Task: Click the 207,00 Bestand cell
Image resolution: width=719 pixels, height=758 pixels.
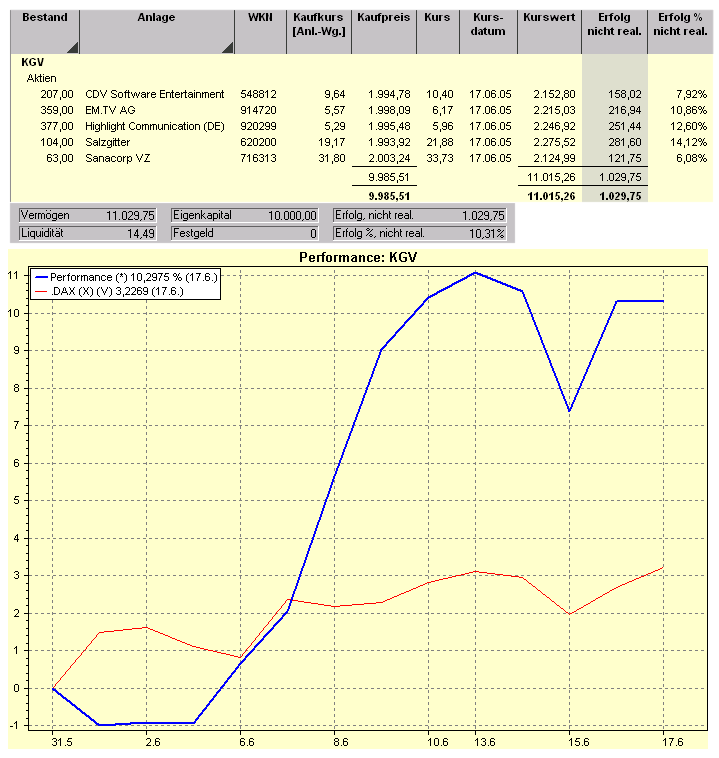Action: point(57,94)
